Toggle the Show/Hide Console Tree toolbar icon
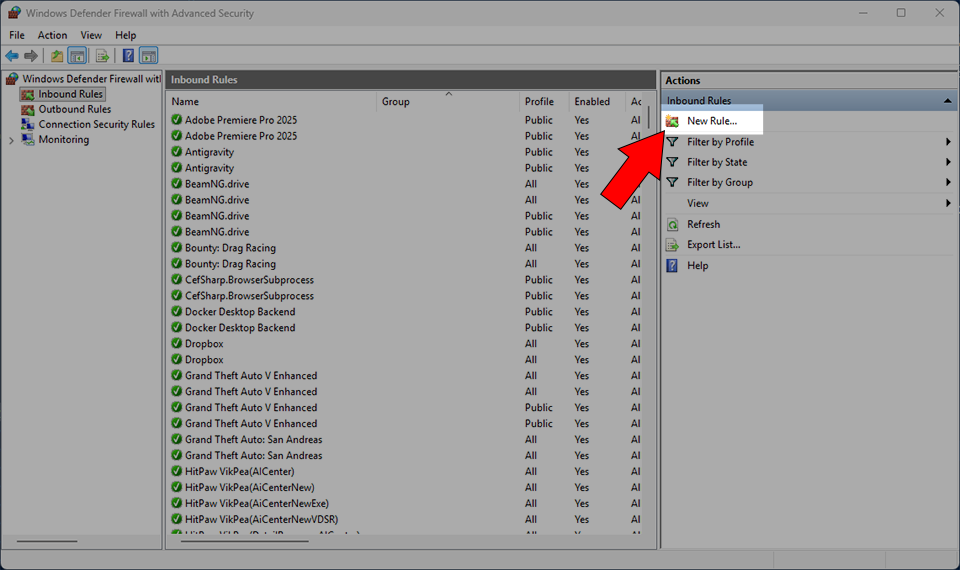Image resolution: width=960 pixels, height=570 pixels. [77, 56]
